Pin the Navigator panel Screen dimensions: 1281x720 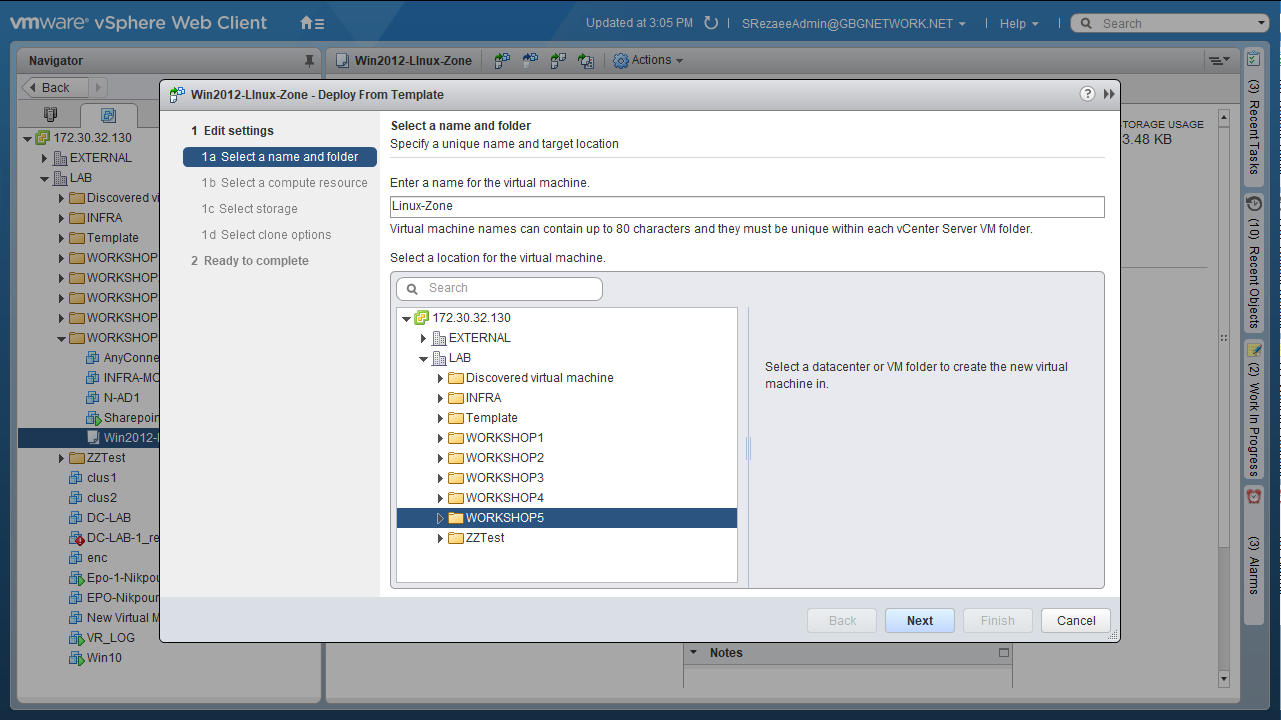click(x=309, y=61)
